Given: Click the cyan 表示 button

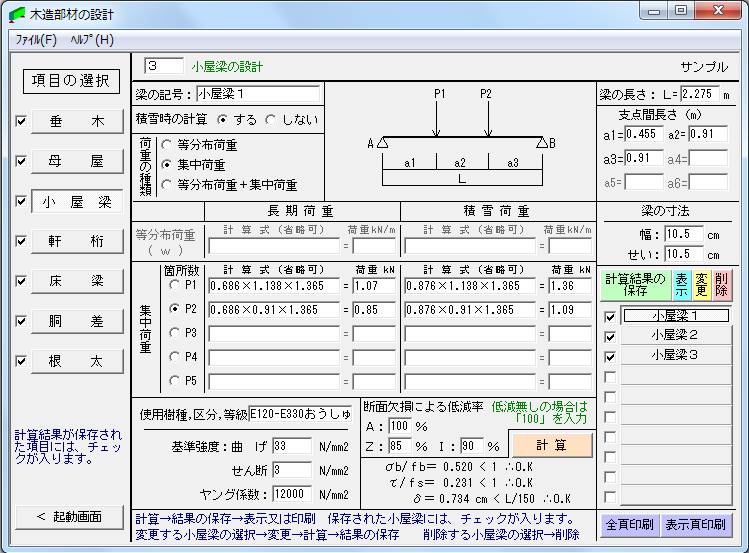Looking at the screenshot, I should 682,285.
